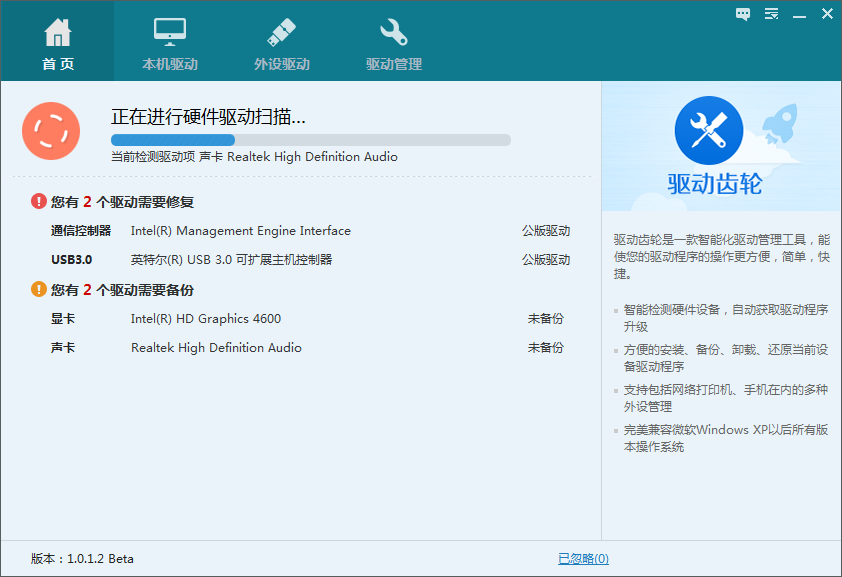The image size is (842, 577).
Task: Click the 通信控制器 category label
Action: [81, 231]
